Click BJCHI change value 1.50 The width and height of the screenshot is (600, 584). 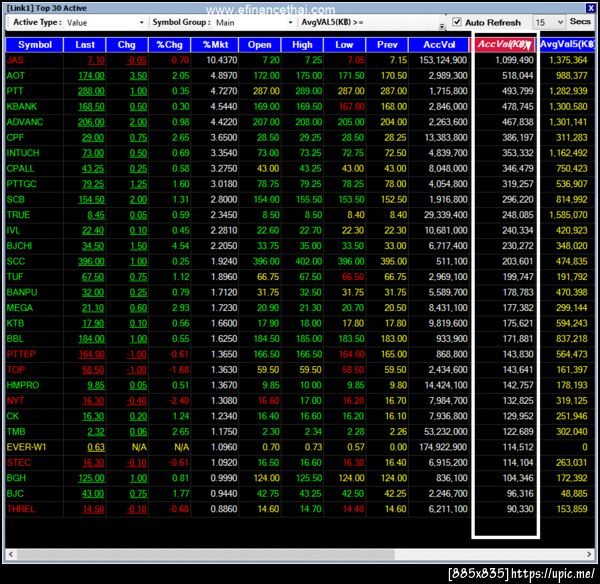(x=138, y=246)
